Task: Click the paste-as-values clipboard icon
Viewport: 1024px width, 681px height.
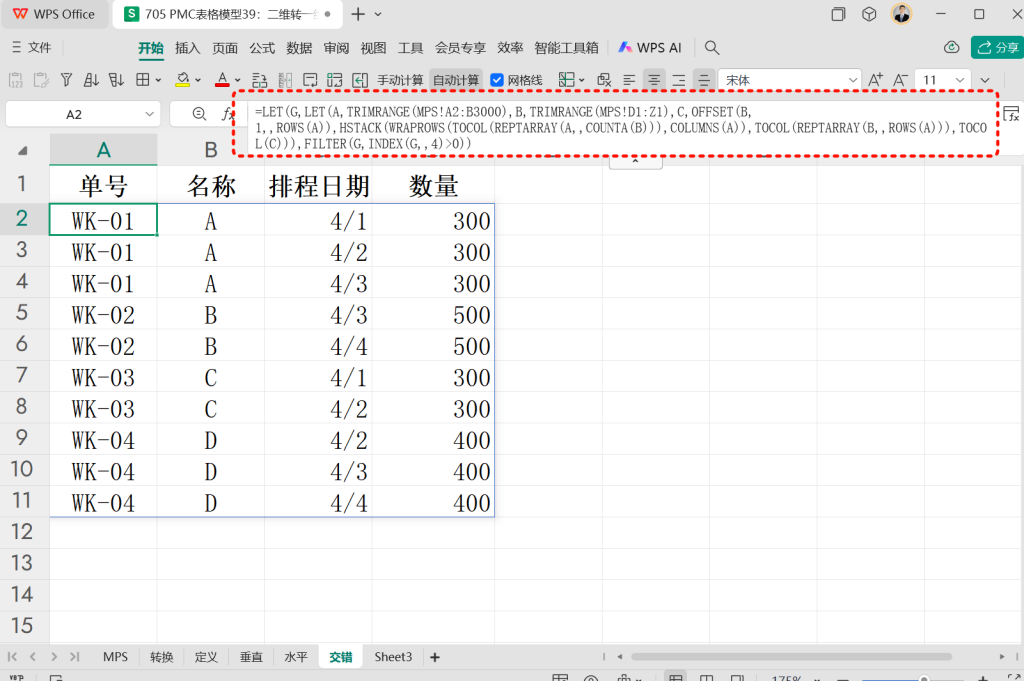Action: [x=16, y=80]
